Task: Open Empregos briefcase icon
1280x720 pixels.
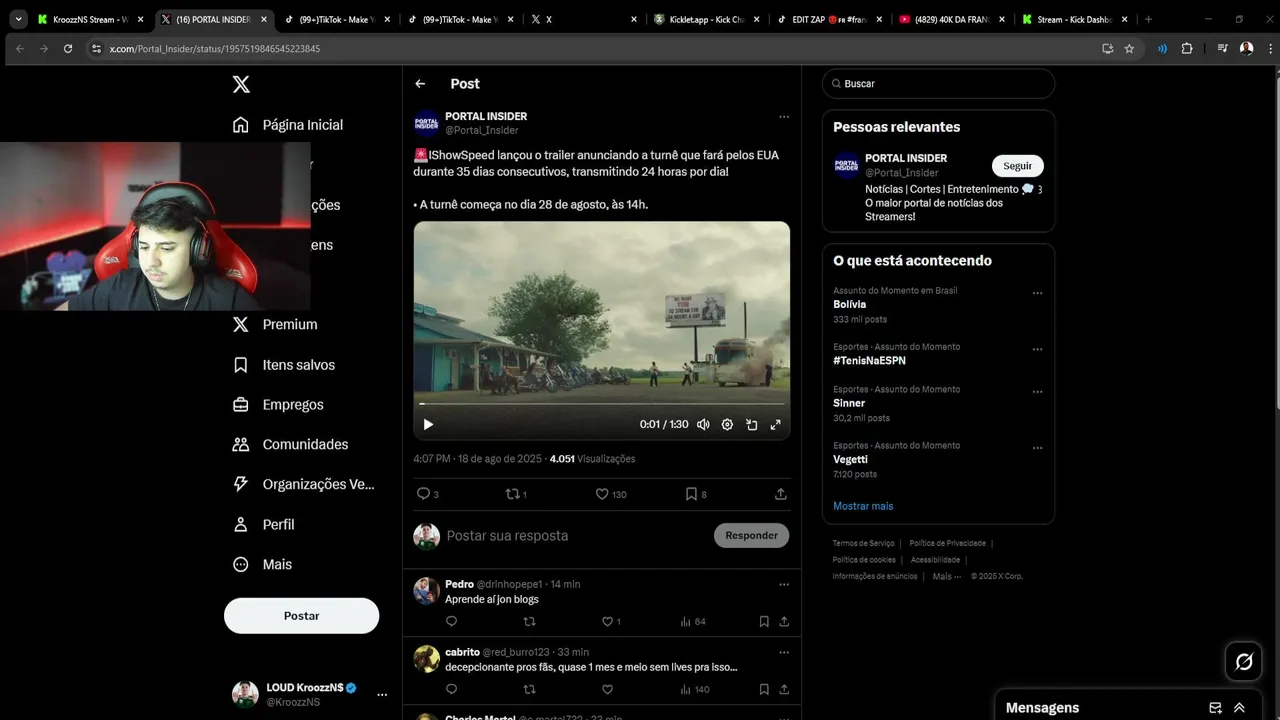Action: pos(240,405)
